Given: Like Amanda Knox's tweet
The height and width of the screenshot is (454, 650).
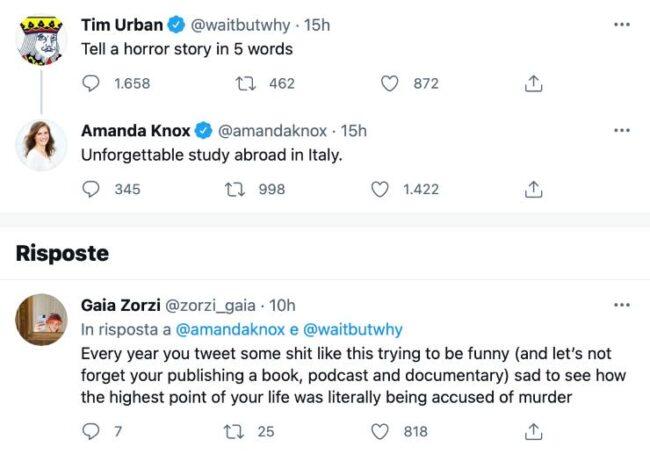Looking at the screenshot, I should click(380, 189).
